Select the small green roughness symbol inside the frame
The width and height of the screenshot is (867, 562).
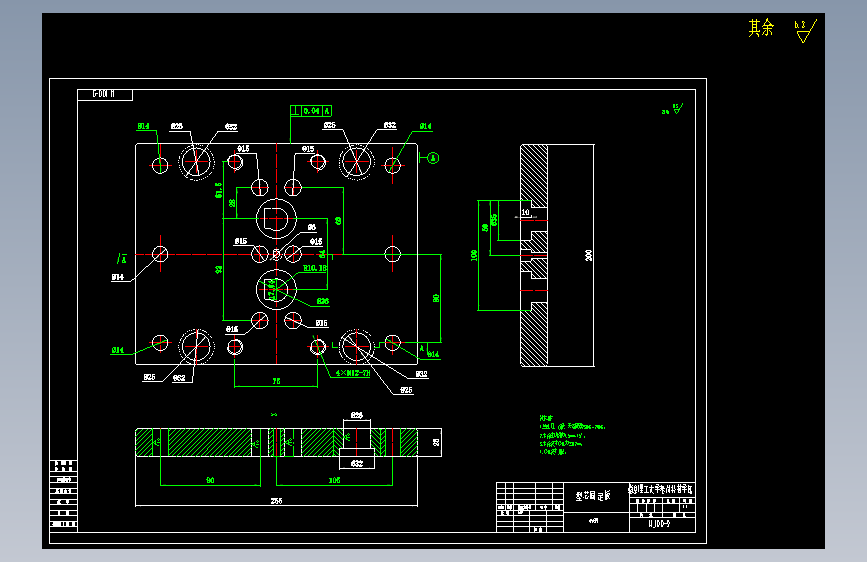coord(673,109)
